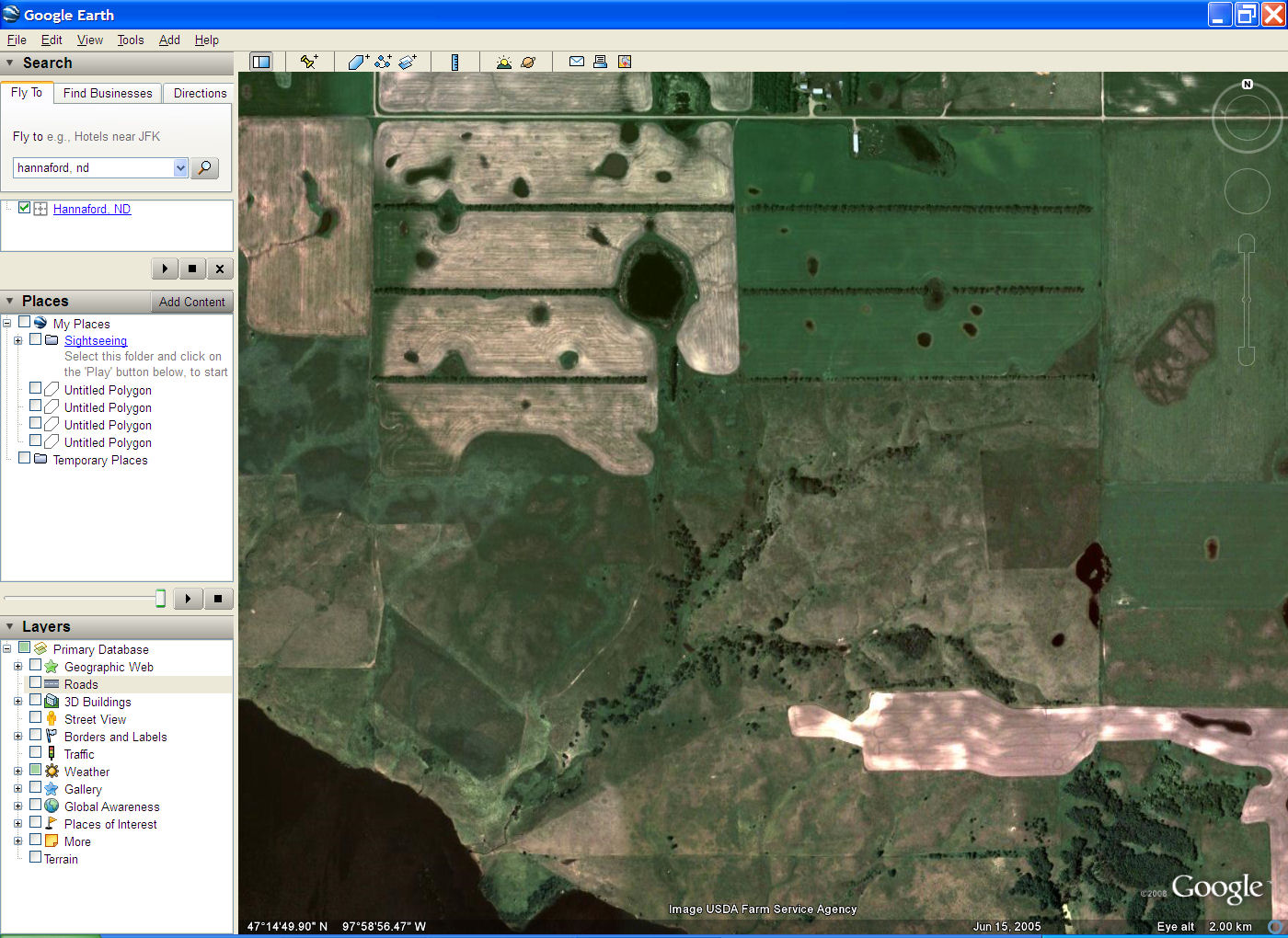The width and height of the screenshot is (1288, 938).
Task: Tick the My Places checkbox
Action: tap(25, 322)
